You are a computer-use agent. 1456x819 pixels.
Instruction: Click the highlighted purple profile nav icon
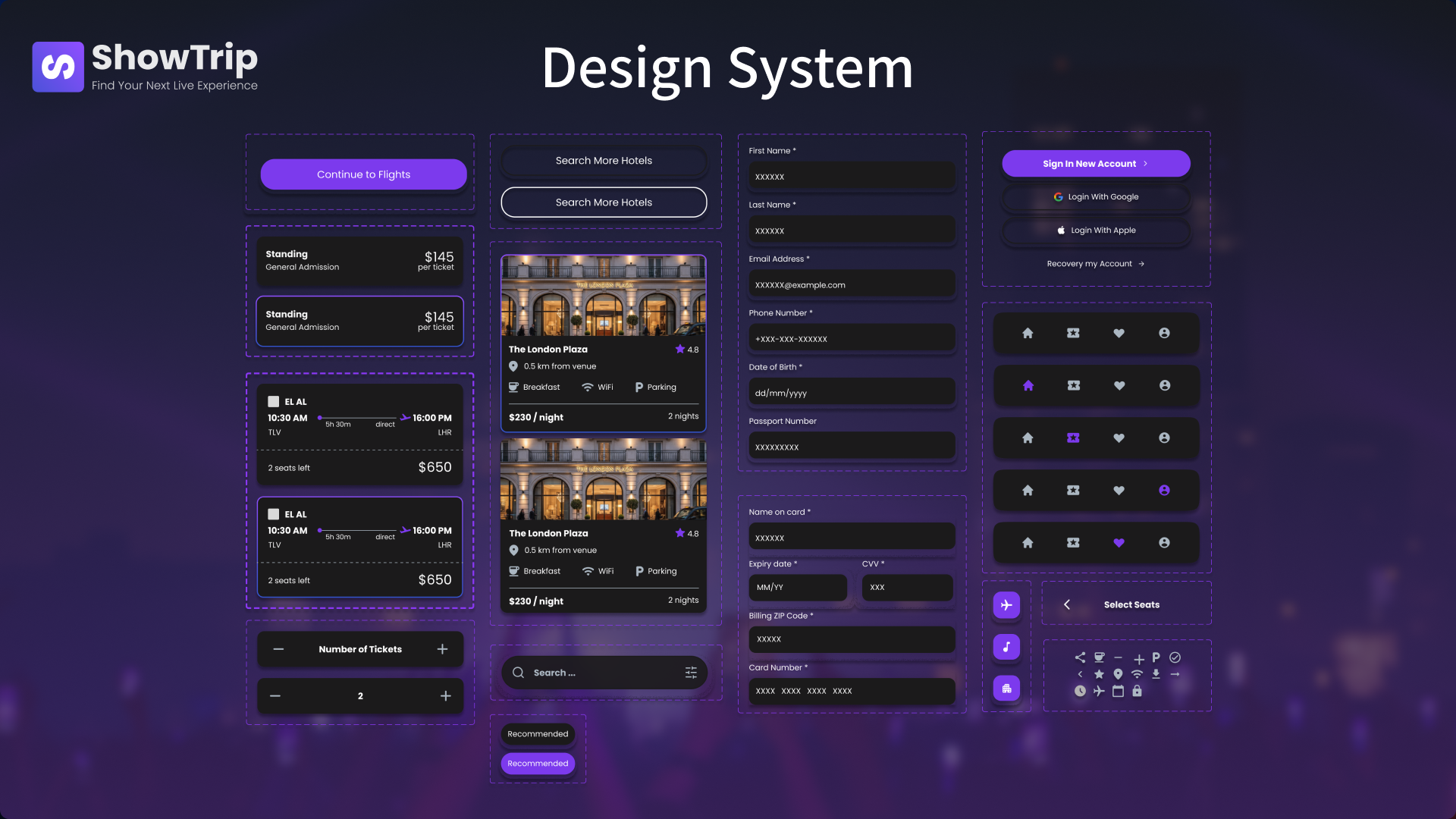click(x=1164, y=491)
